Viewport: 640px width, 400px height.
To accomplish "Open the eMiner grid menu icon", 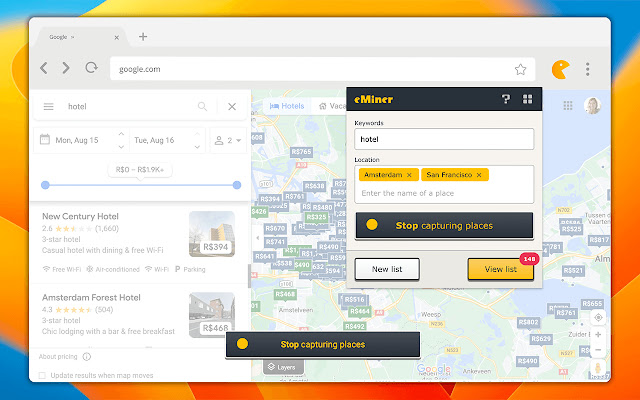I will tap(527, 99).
